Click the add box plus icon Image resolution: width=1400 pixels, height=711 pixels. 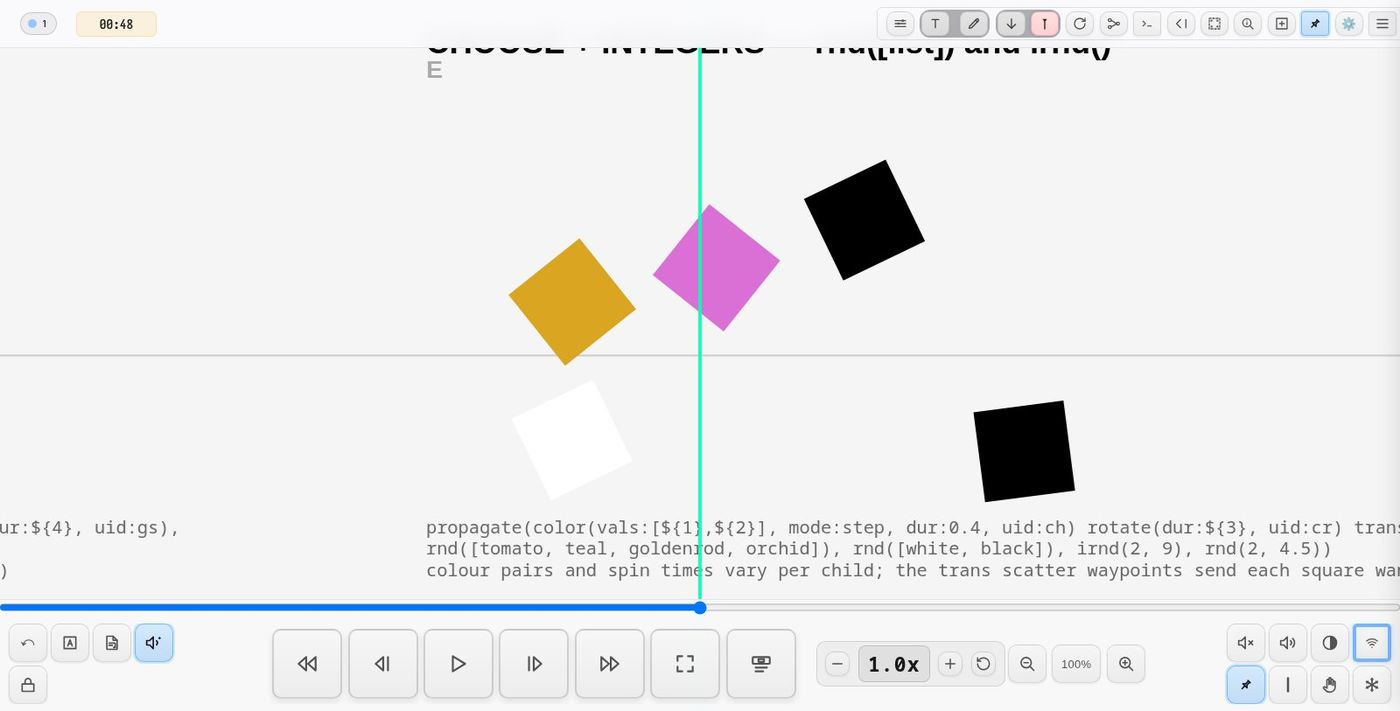pyautogui.click(x=1282, y=24)
